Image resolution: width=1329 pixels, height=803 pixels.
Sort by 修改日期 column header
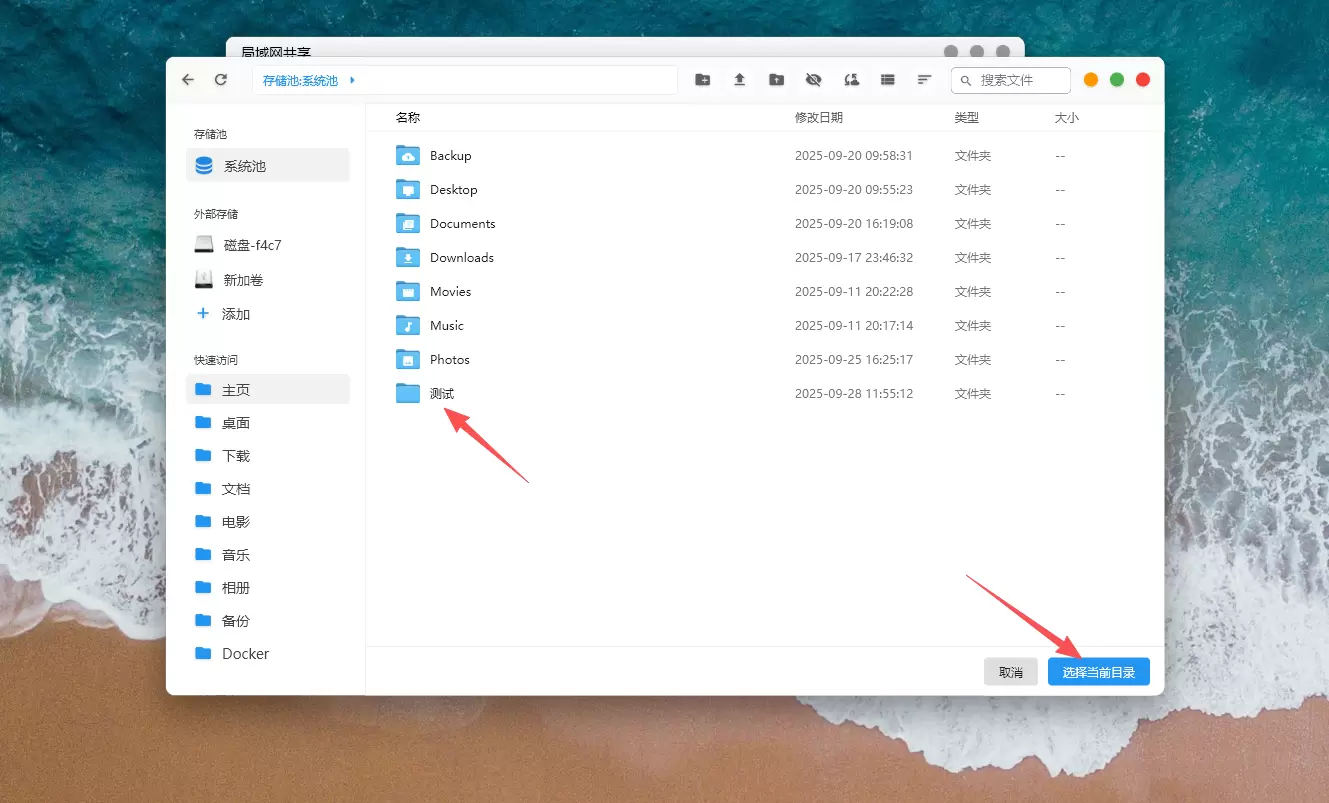pos(818,118)
